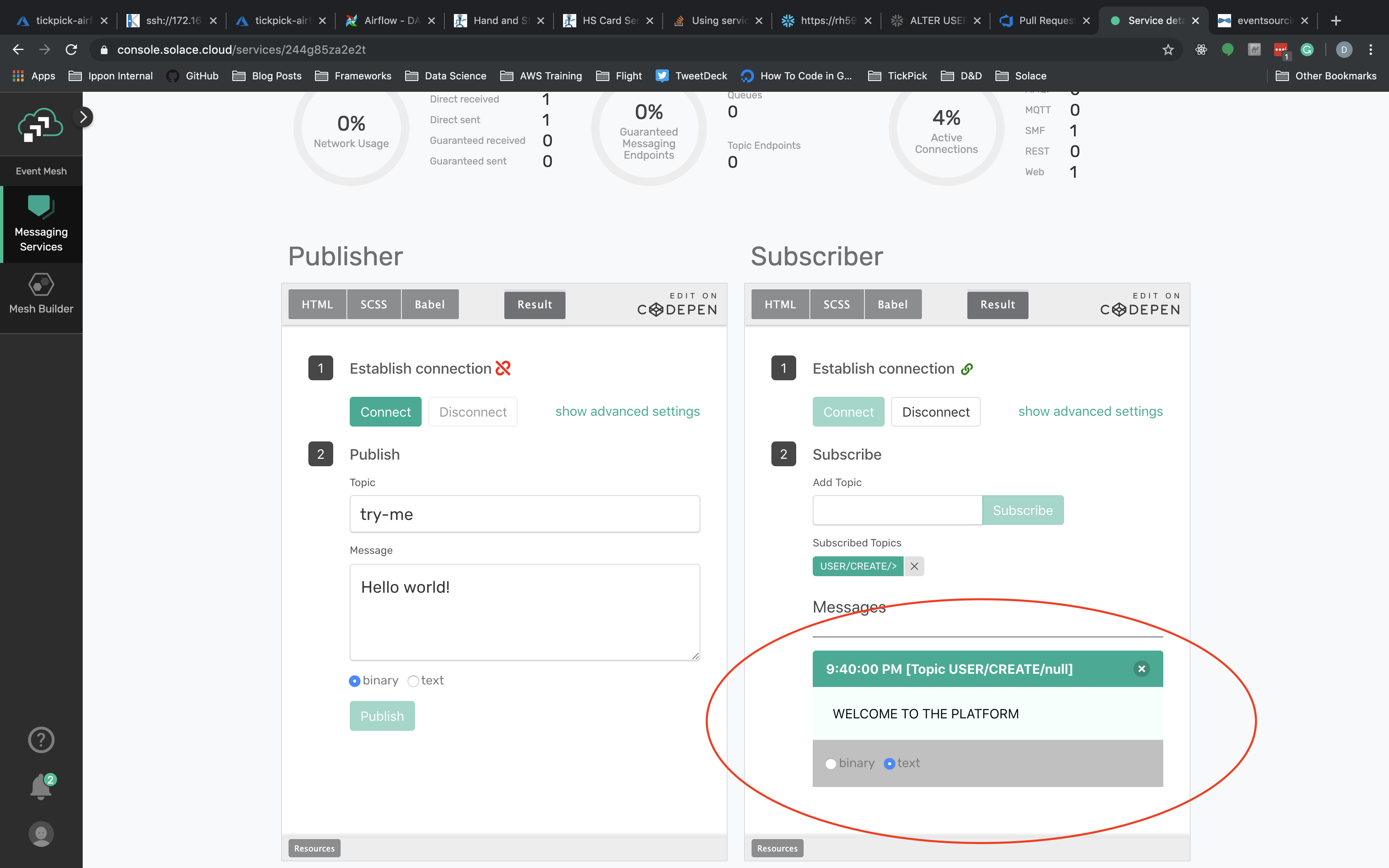Open the notifications bell icon
Viewport: 1389px width, 868px height.
coord(41,787)
